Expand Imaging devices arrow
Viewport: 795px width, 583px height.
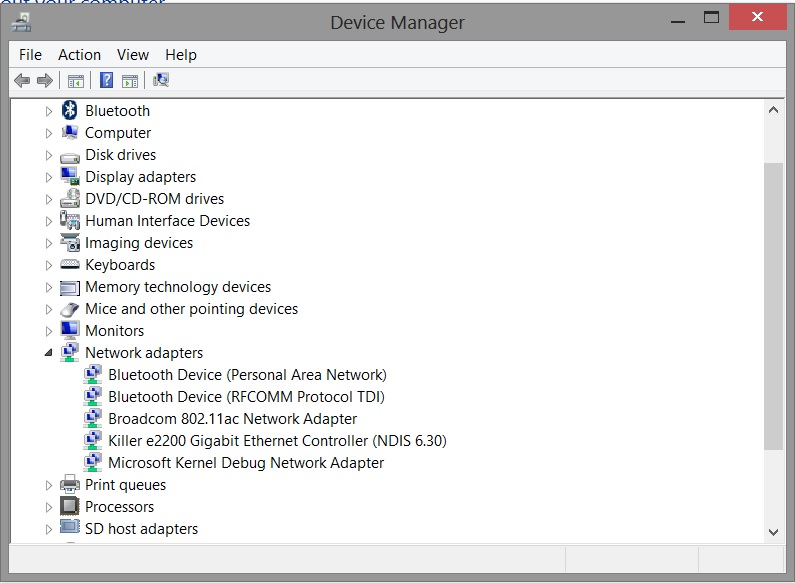click(x=49, y=243)
